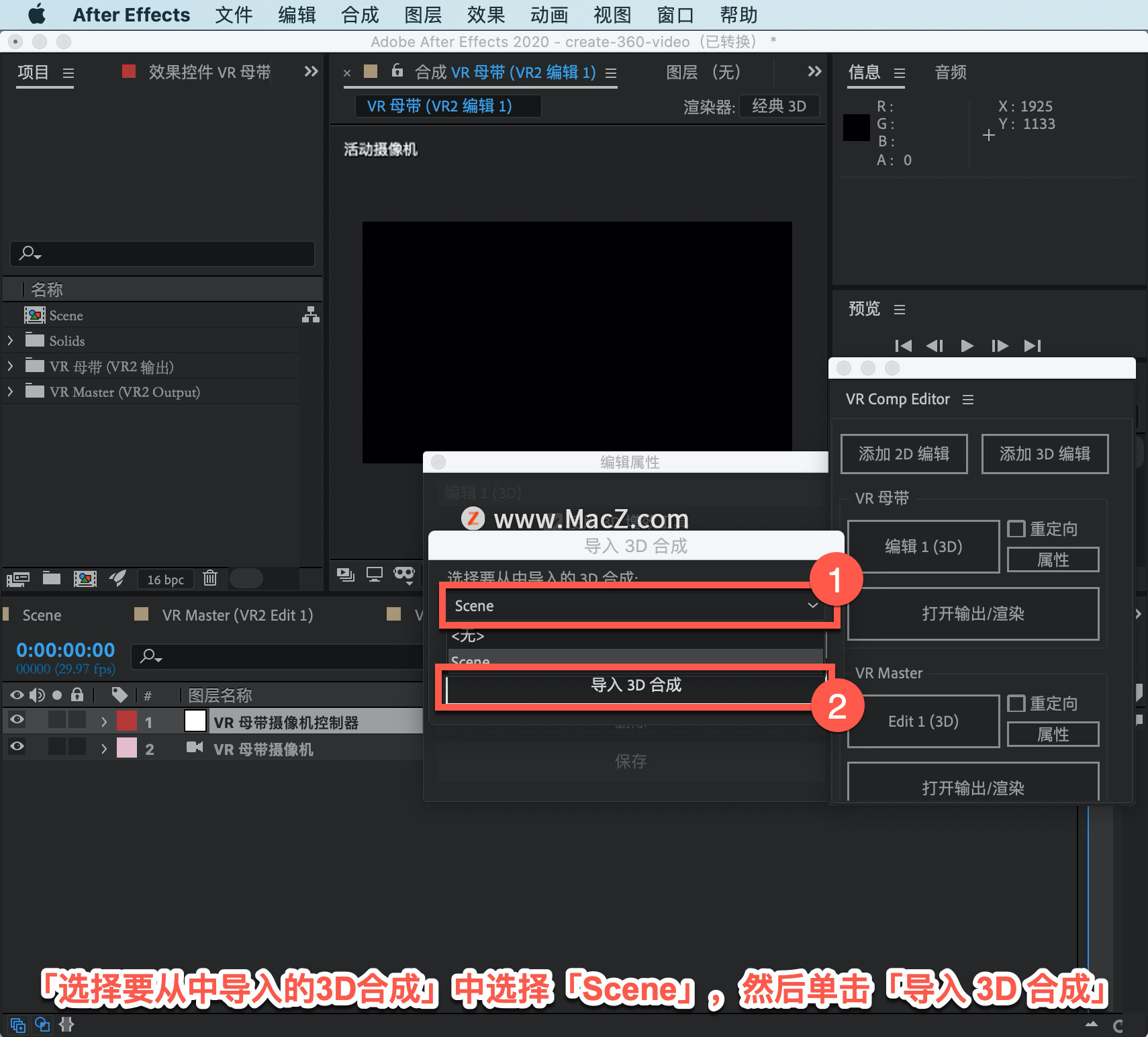Click the new composition icon

pos(85,578)
